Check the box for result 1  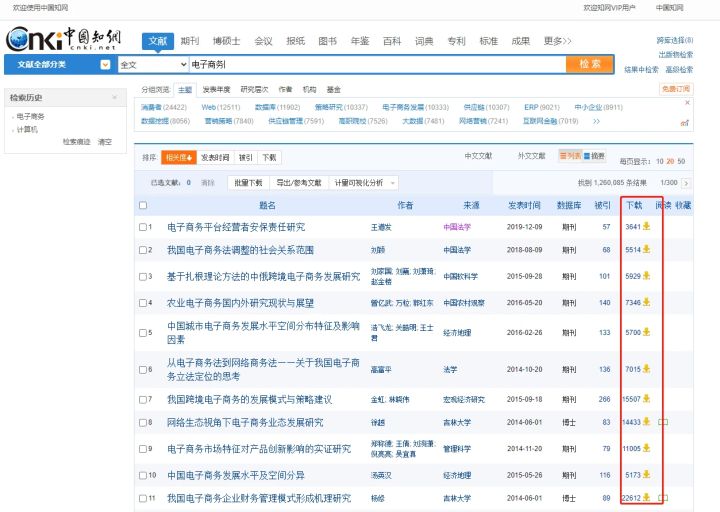pyautogui.click(x=143, y=227)
